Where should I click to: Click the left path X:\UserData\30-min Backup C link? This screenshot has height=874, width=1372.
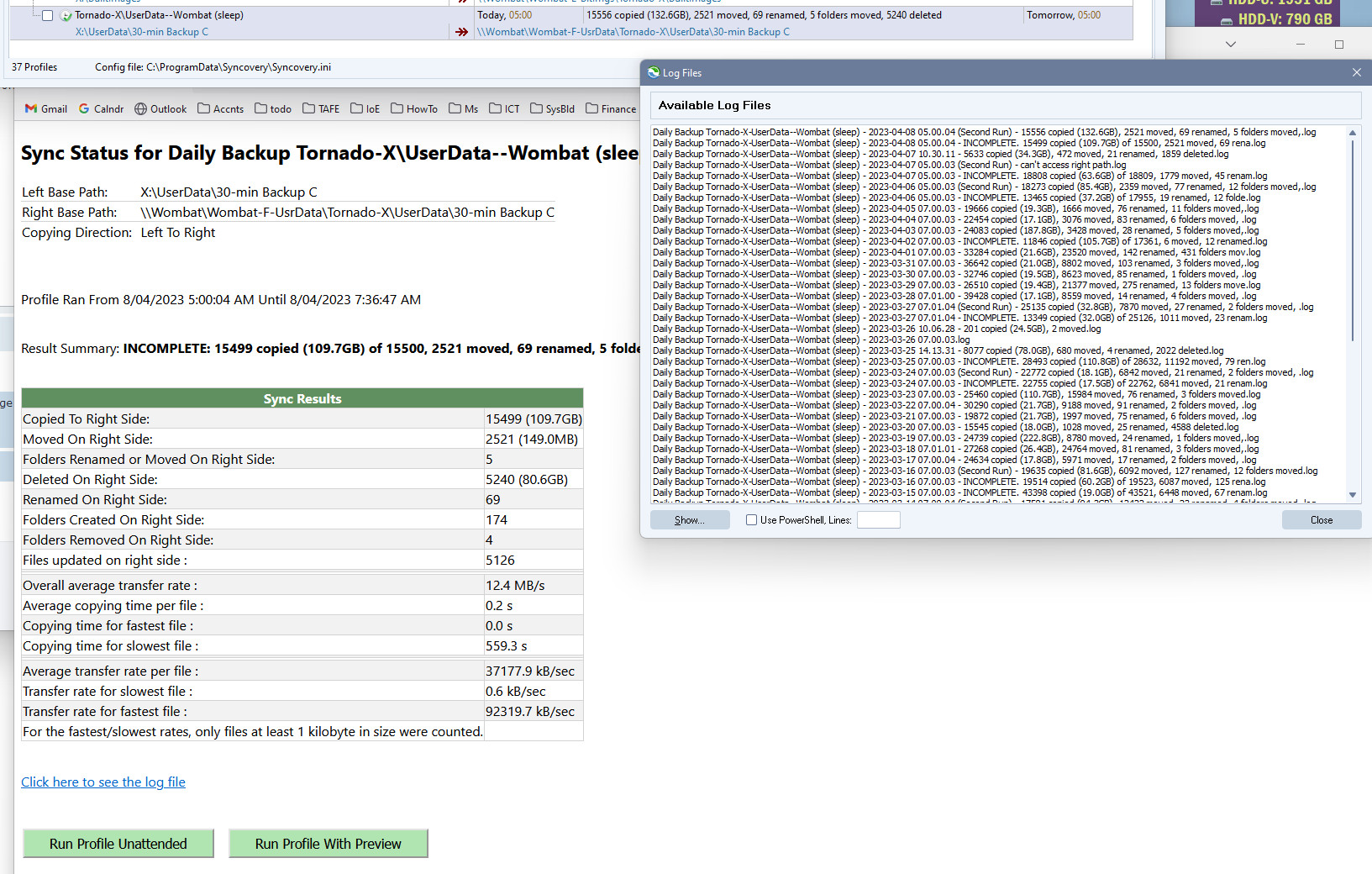tap(142, 32)
